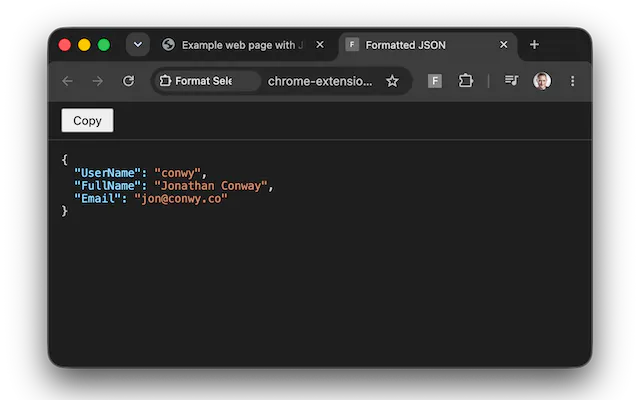Click the "conwy" value

178,173
